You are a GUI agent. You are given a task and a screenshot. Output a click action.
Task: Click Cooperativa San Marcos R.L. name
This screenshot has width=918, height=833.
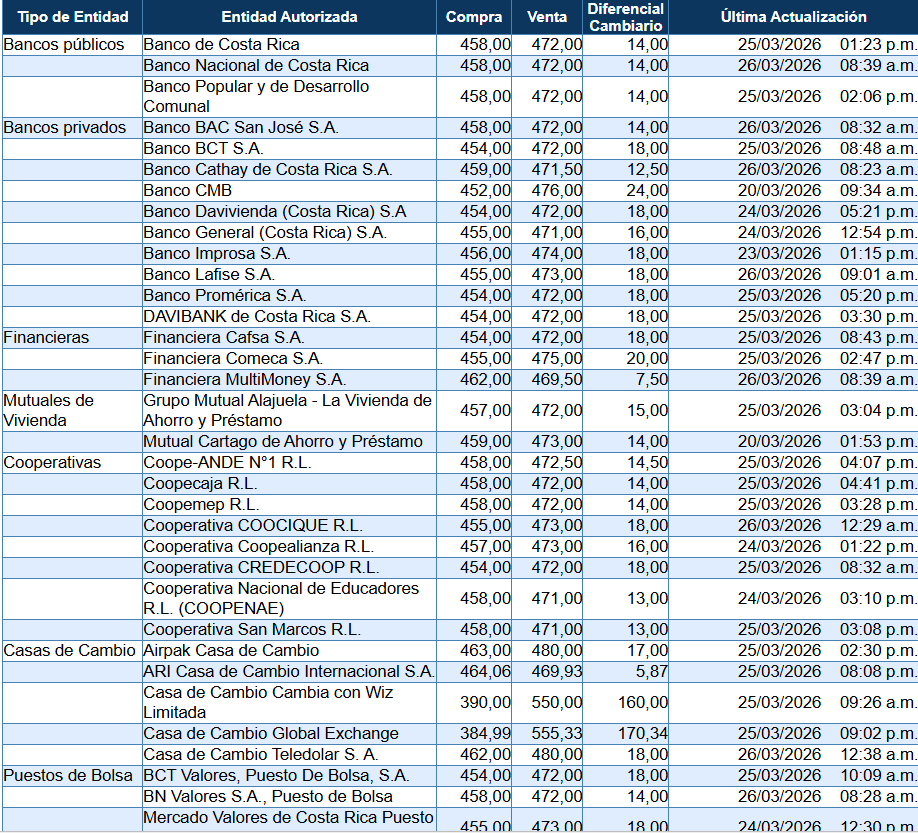[x=252, y=630]
